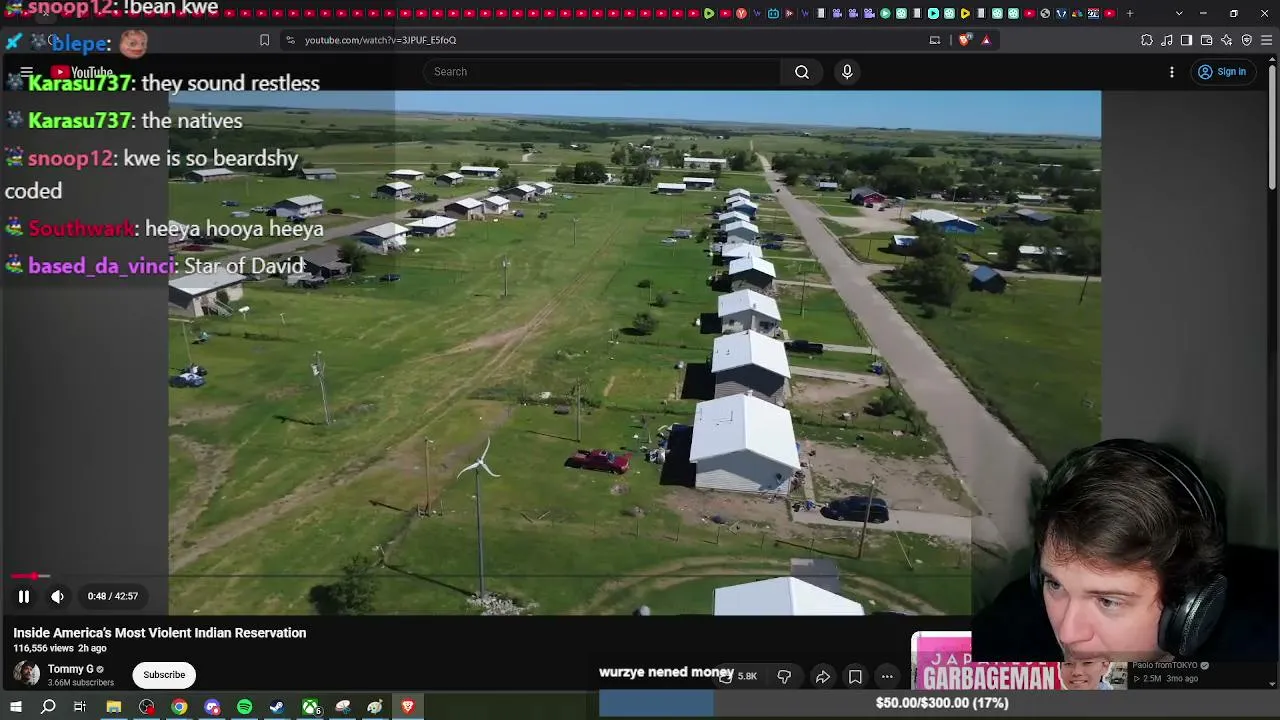This screenshot has height=720, width=1280.
Task: Mute the video volume
Action: click(58, 597)
